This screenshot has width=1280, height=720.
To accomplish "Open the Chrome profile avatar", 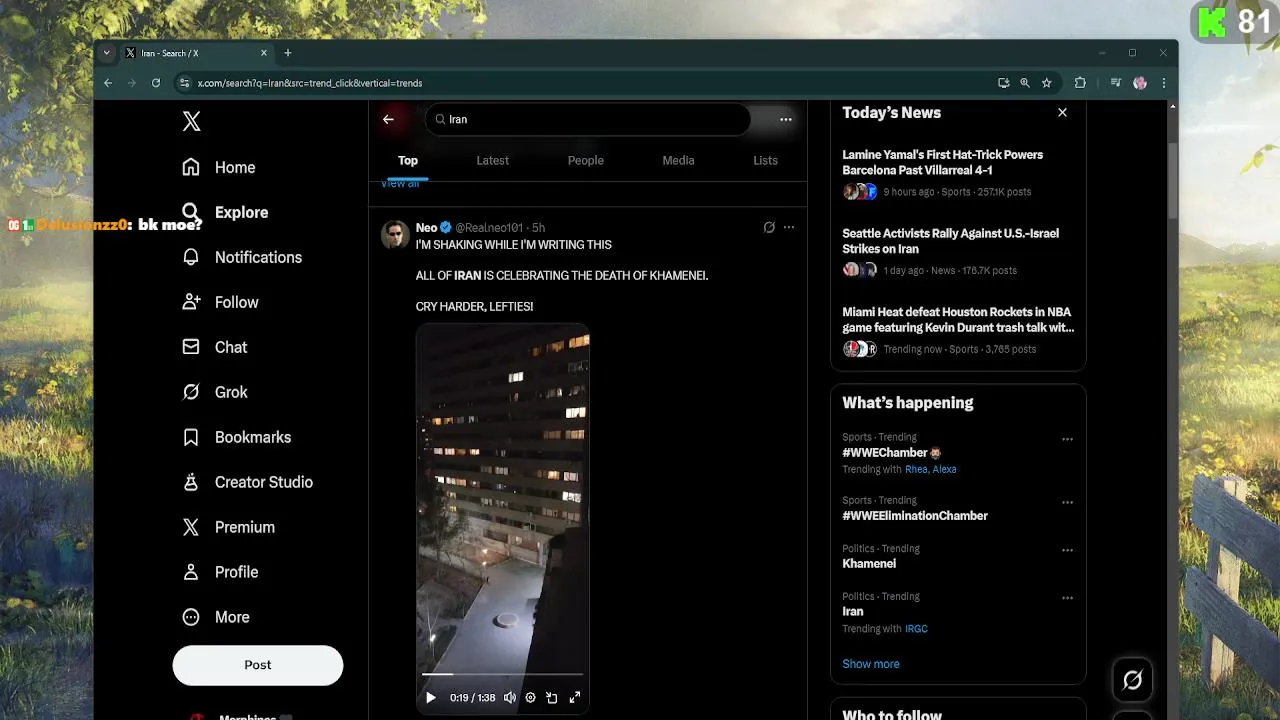I will point(1140,83).
